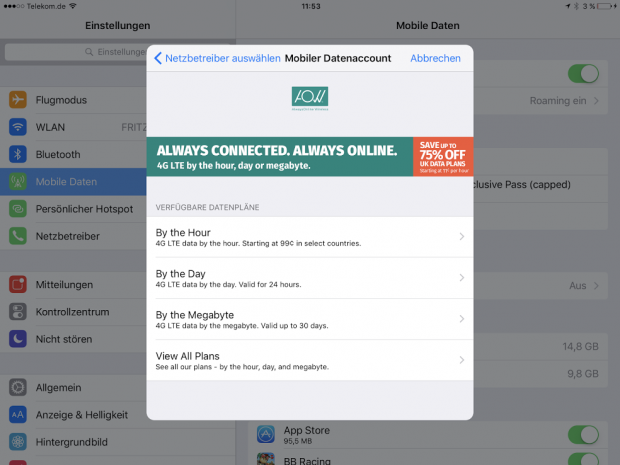Open the By the Day plan chevron
Screen dimensions: 620x465
[461, 278]
